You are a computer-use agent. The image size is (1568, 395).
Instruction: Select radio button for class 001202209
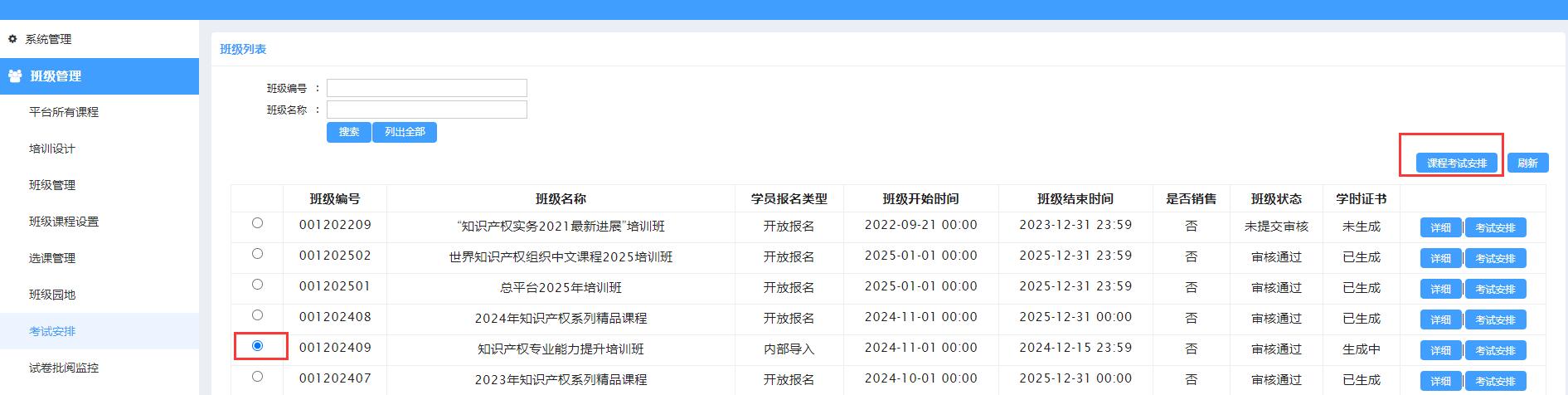(x=257, y=223)
